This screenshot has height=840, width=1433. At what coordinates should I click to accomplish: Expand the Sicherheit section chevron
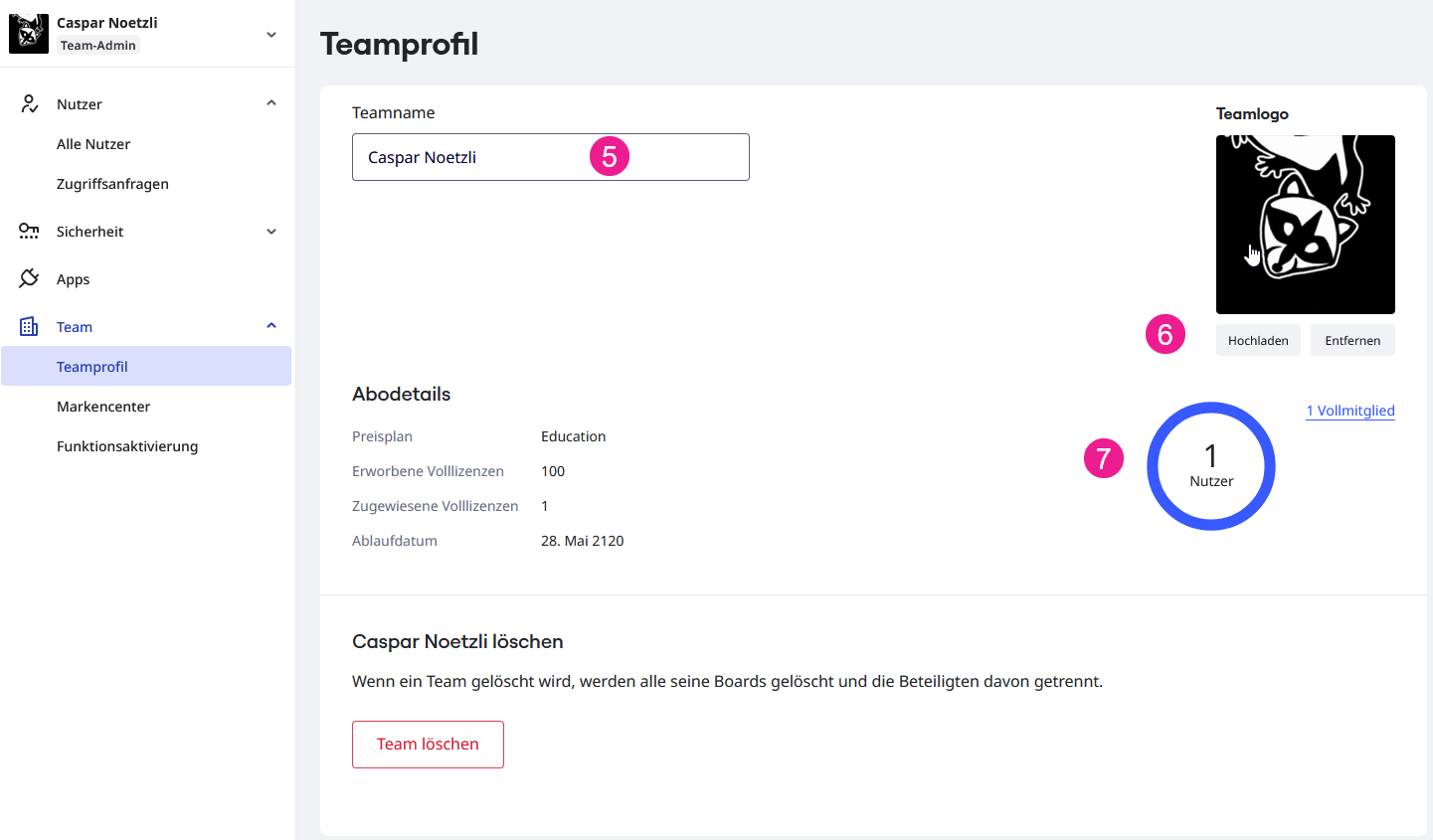(271, 232)
